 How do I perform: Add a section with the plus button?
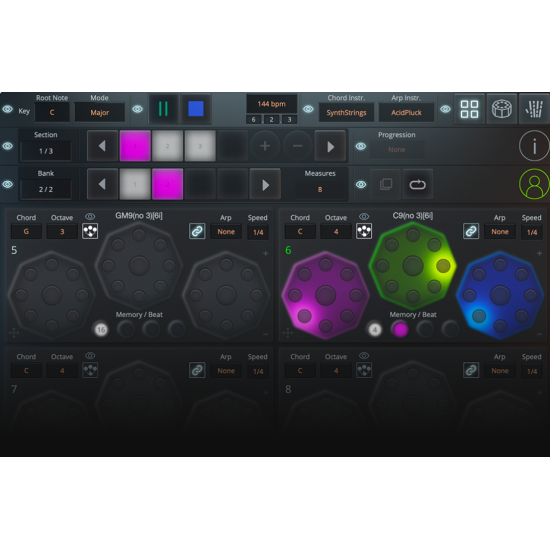coord(265,146)
